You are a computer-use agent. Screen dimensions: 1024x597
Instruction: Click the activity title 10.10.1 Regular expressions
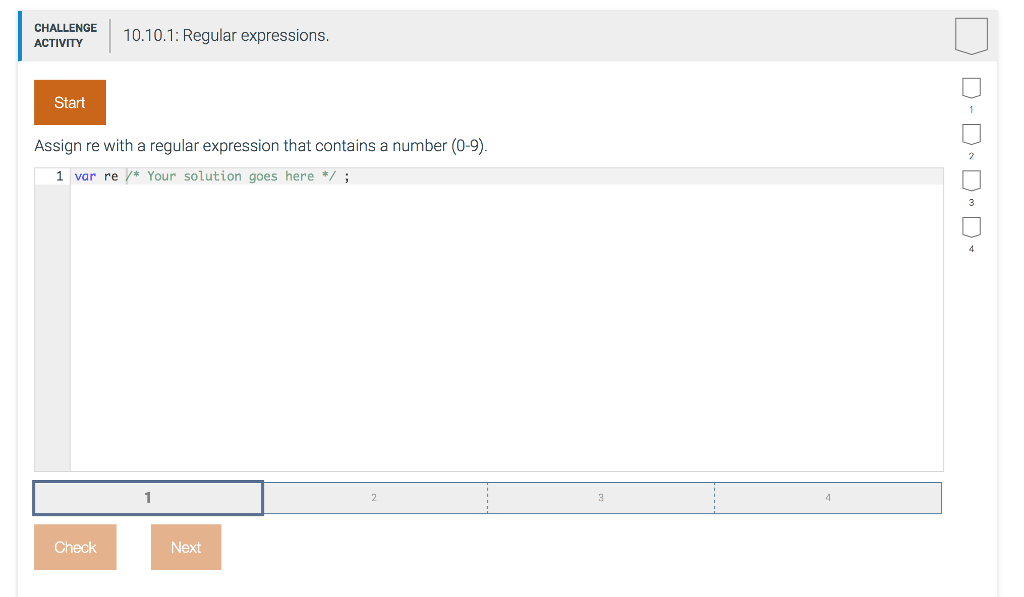225,35
